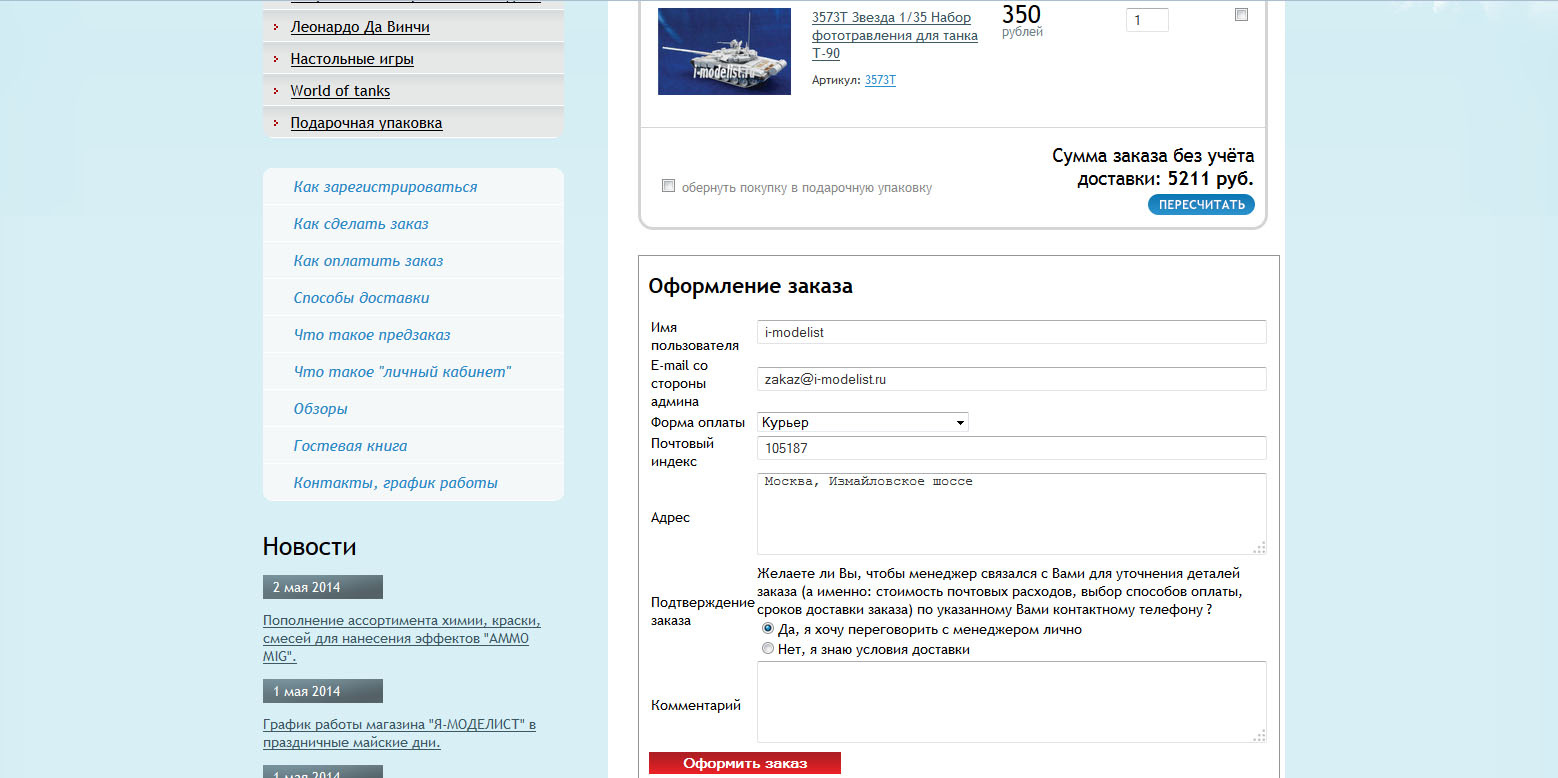1558x778 pixels.
Task: Open Как сделать заказ page
Action: (x=361, y=224)
